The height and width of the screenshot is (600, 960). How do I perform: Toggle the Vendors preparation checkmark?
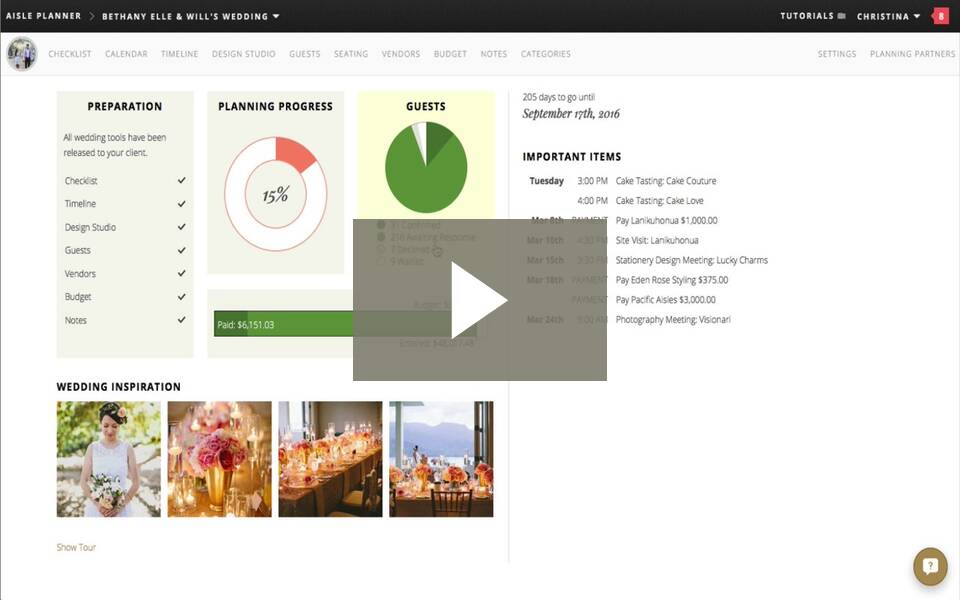182,274
